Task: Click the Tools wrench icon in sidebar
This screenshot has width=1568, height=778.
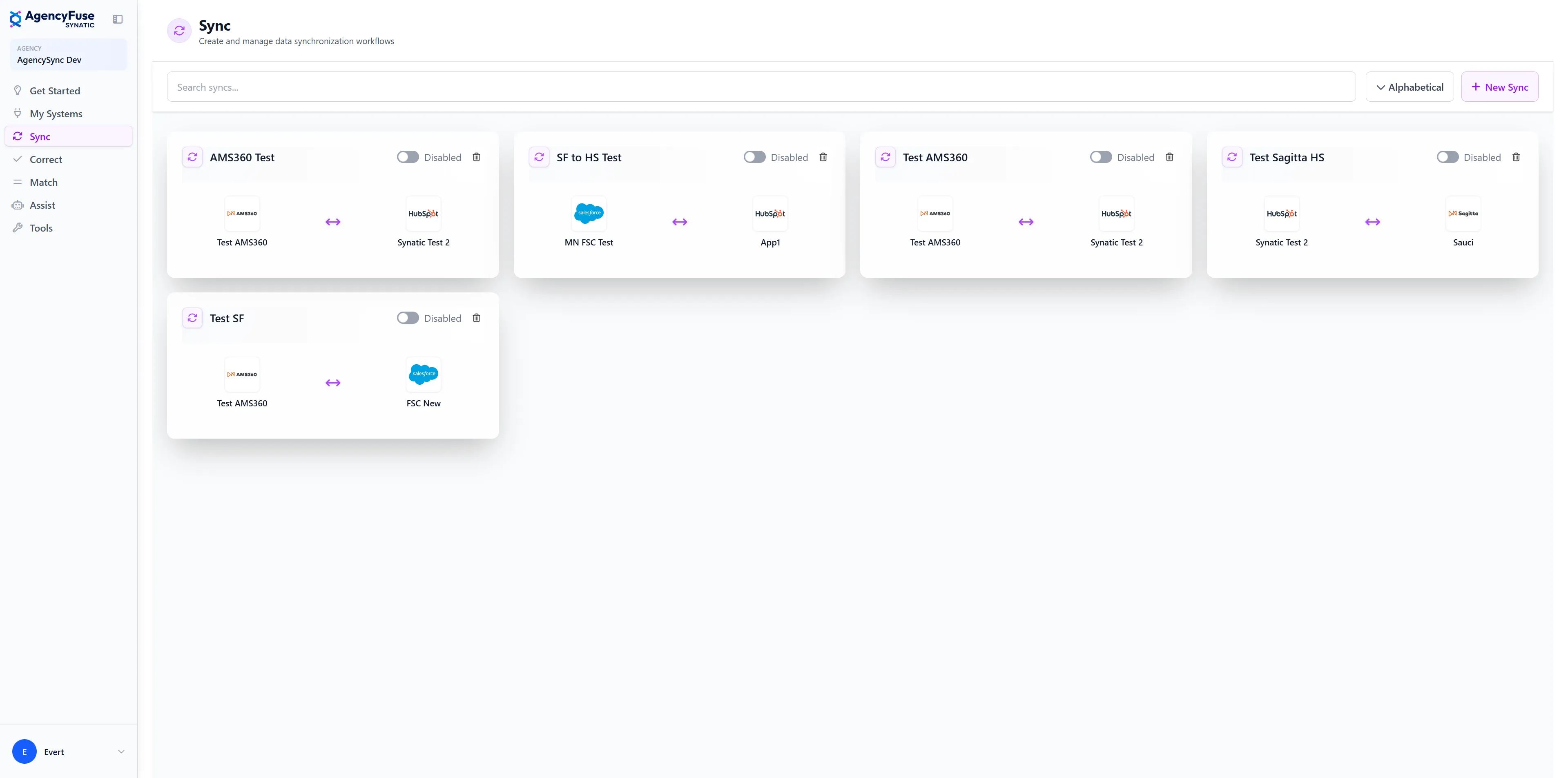Action: point(18,227)
